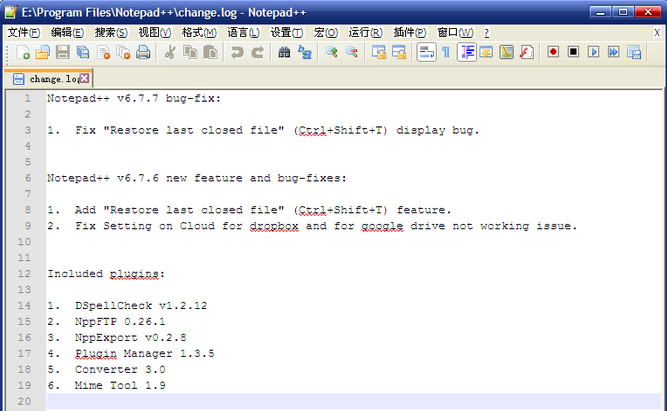Toggle word wrap toolbar button

[426, 52]
